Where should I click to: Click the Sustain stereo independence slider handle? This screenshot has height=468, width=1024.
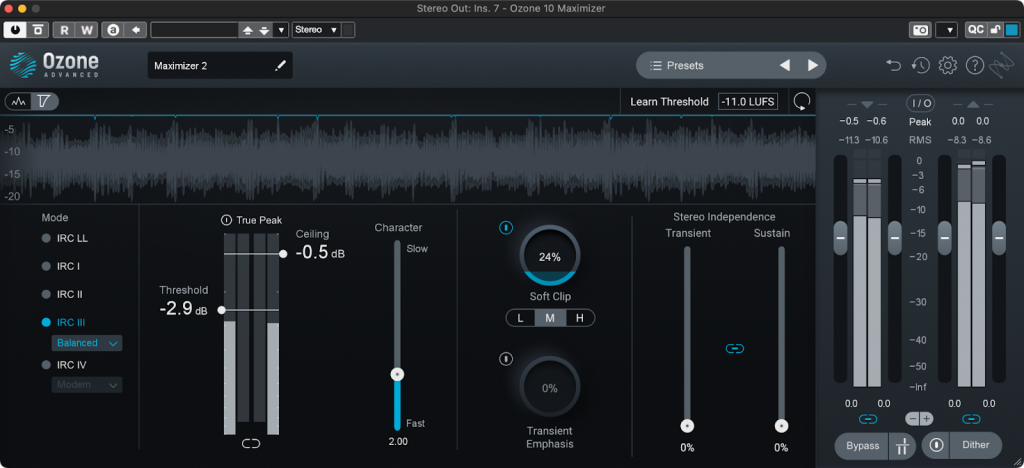[781, 426]
